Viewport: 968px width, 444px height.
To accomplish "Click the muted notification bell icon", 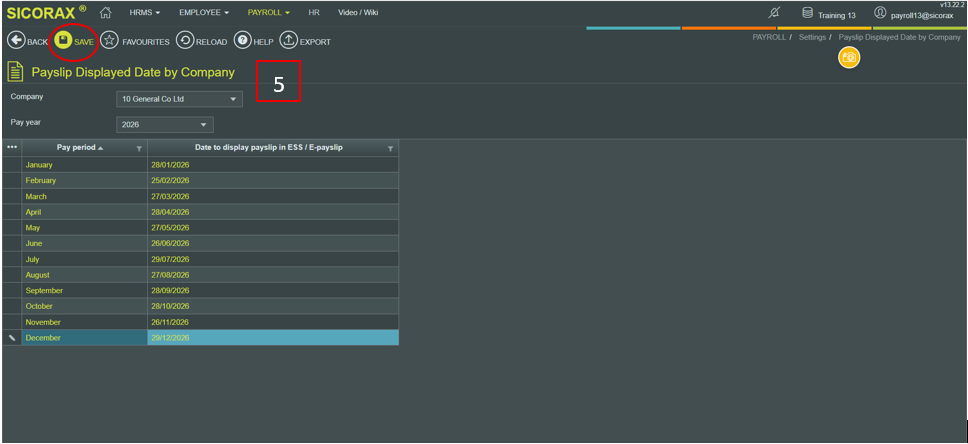I will [x=774, y=13].
